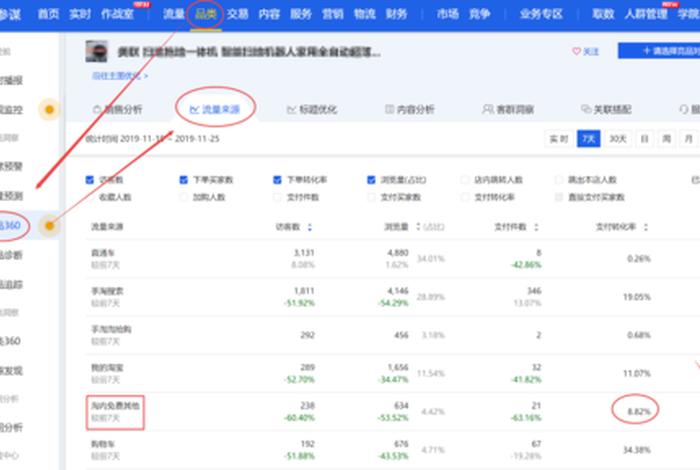Viewport: 700px width, 470px height.
Task: Sort the table by 支付件数 column arrows
Action: (536, 227)
